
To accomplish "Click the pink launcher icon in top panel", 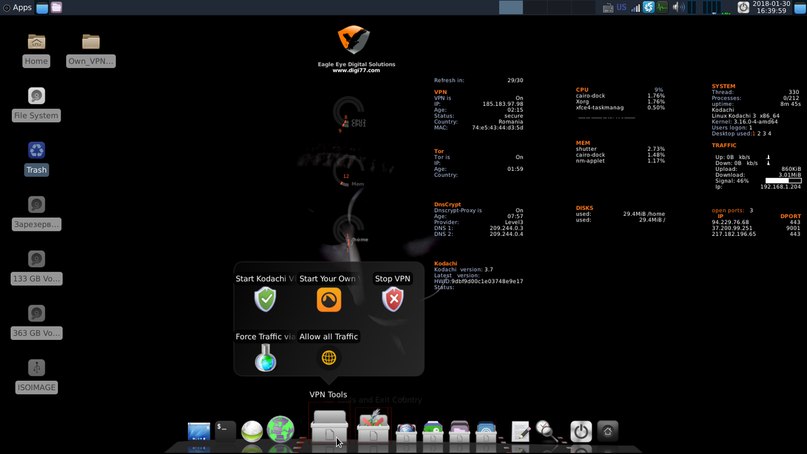I will pos(56,8).
